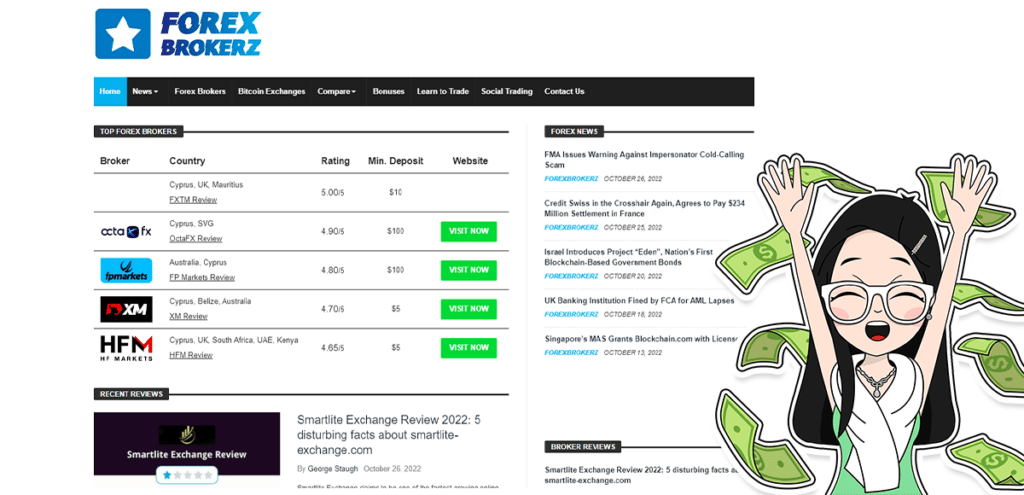Open the Forex Brokers menu item
The image size is (1024, 495).
tap(200, 91)
